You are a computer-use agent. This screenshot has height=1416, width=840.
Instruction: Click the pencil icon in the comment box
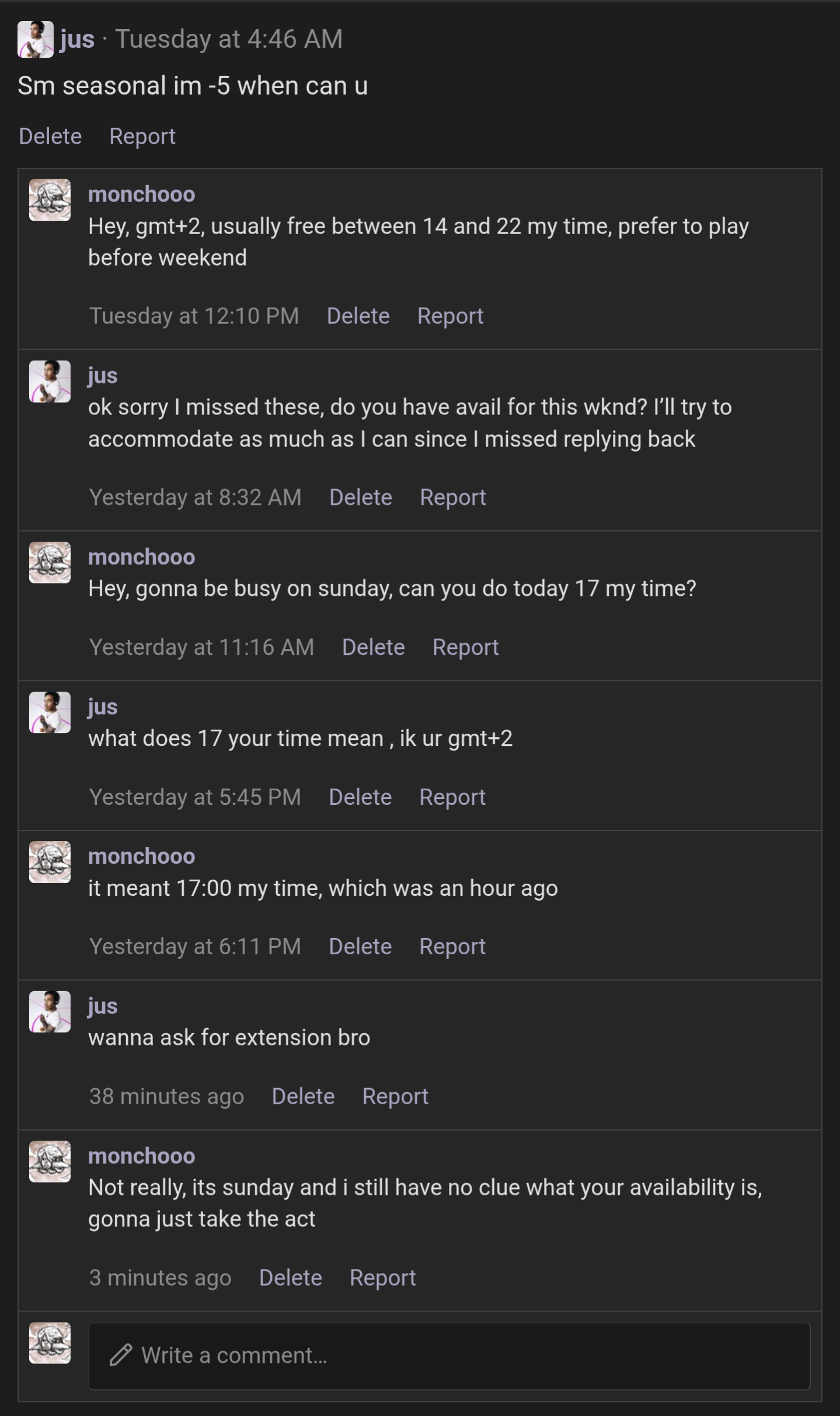tap(121, 1355)
